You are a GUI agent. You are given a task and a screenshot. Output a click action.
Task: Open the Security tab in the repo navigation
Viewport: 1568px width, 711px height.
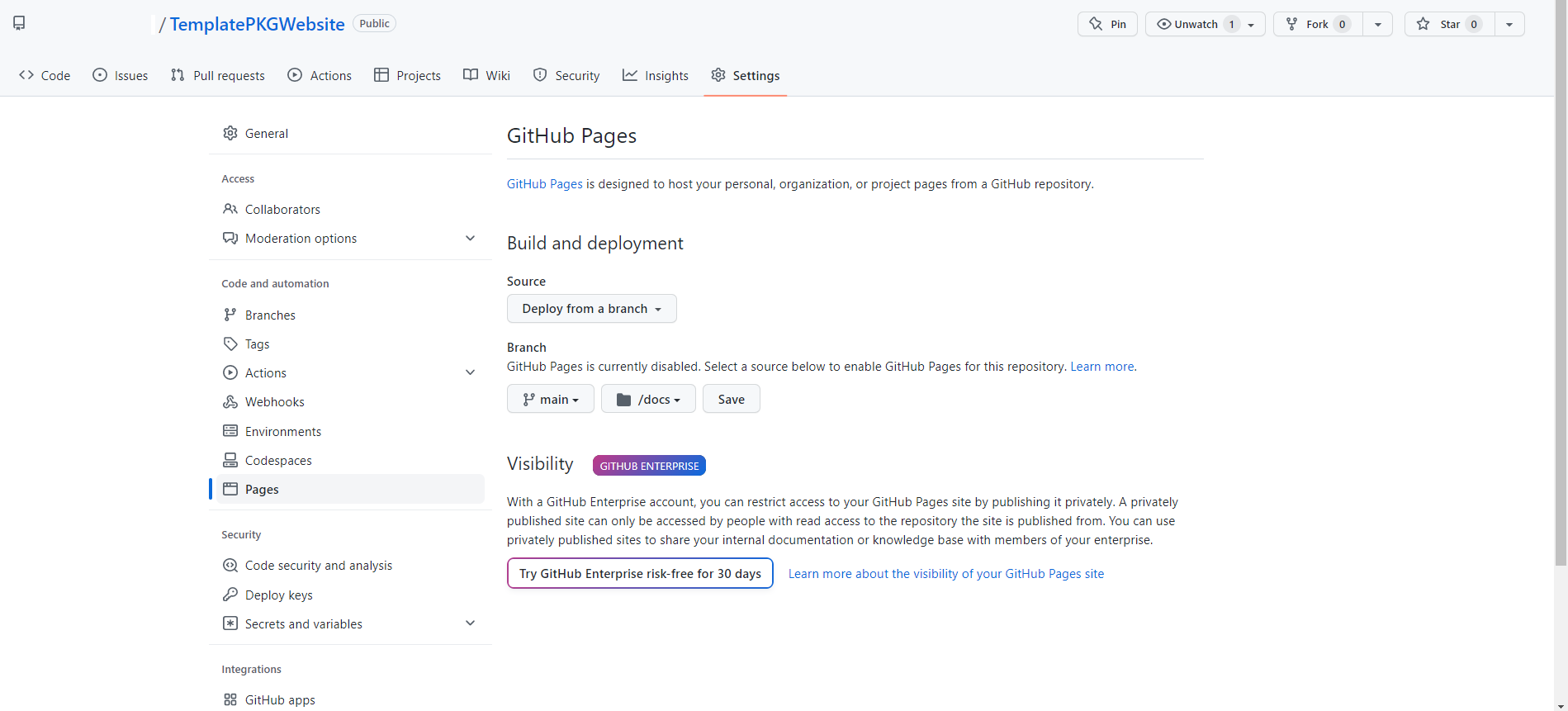pyautogui.click(x=566, y=75)
